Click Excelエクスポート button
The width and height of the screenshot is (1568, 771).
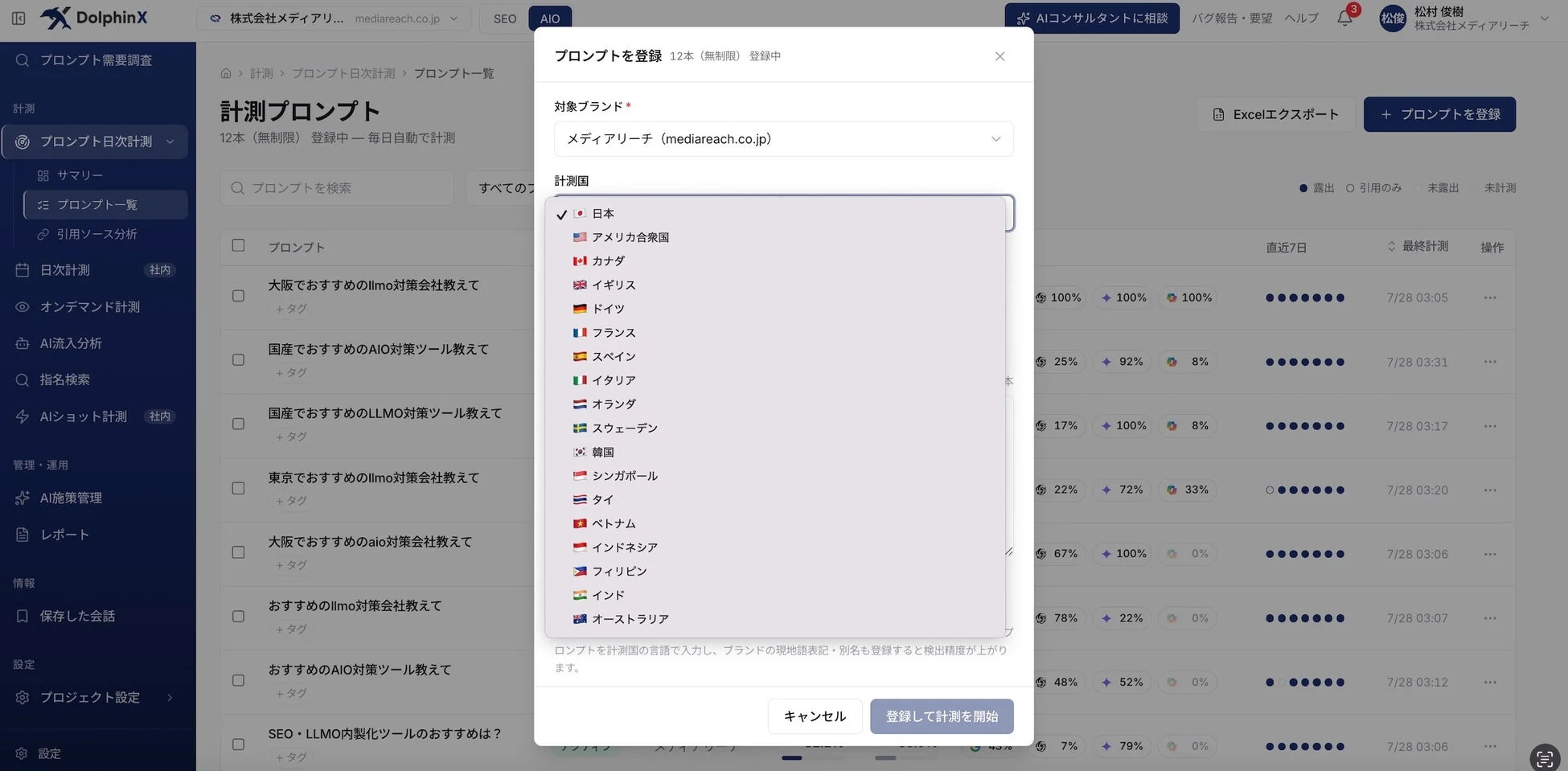pos(1275,114)
